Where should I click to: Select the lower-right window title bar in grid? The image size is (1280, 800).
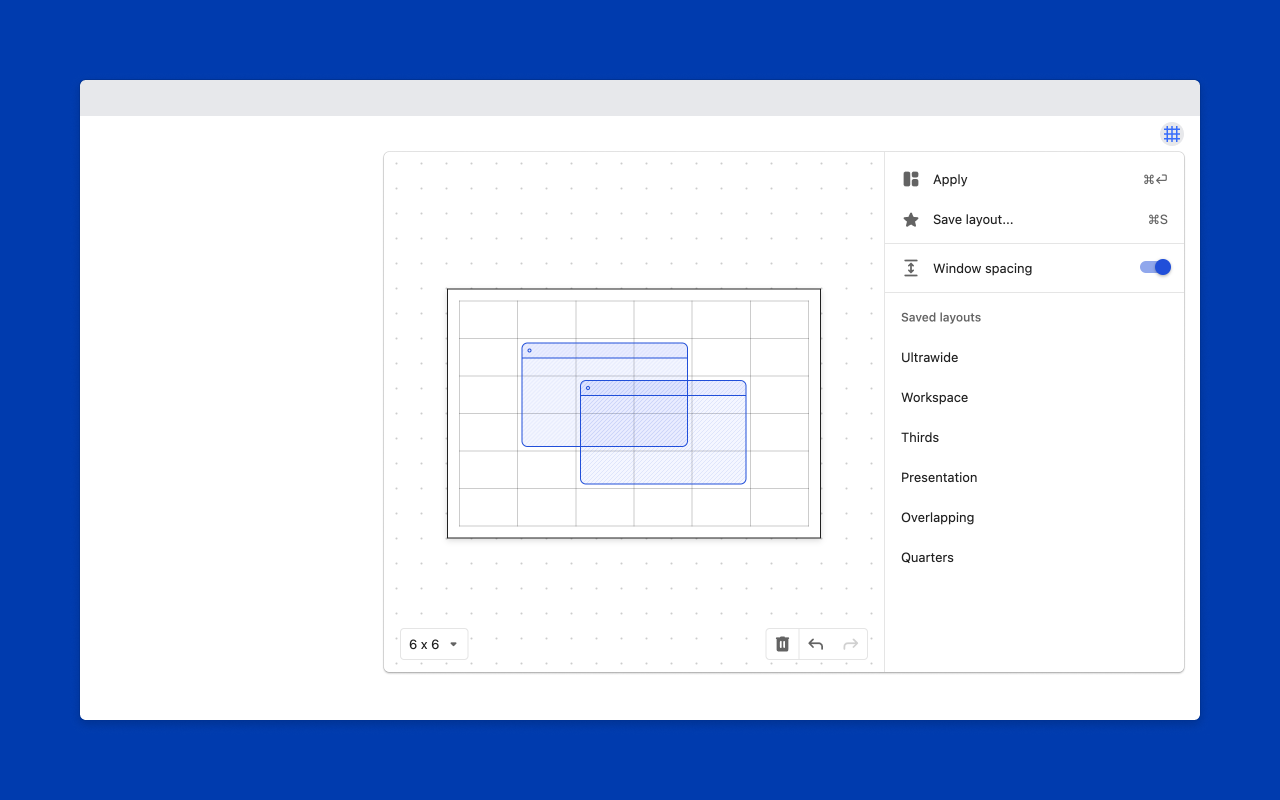(x=663, y=388)
